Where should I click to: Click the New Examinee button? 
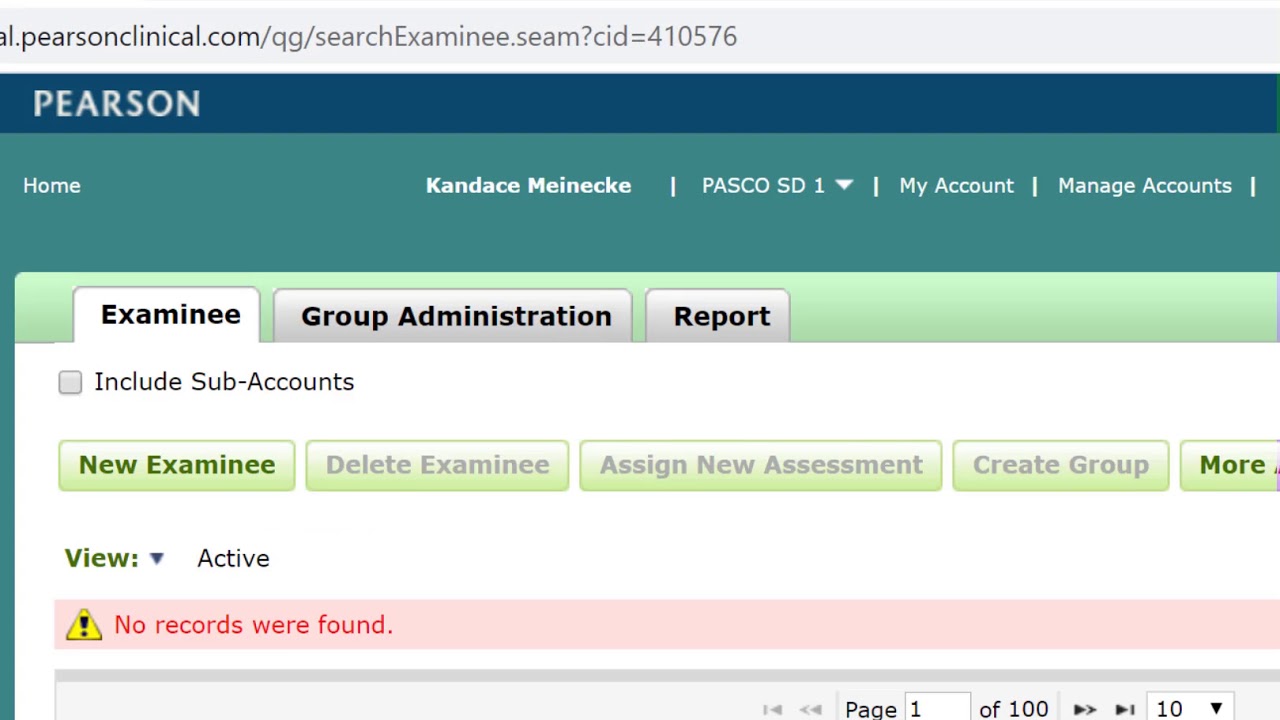[177, 465]
